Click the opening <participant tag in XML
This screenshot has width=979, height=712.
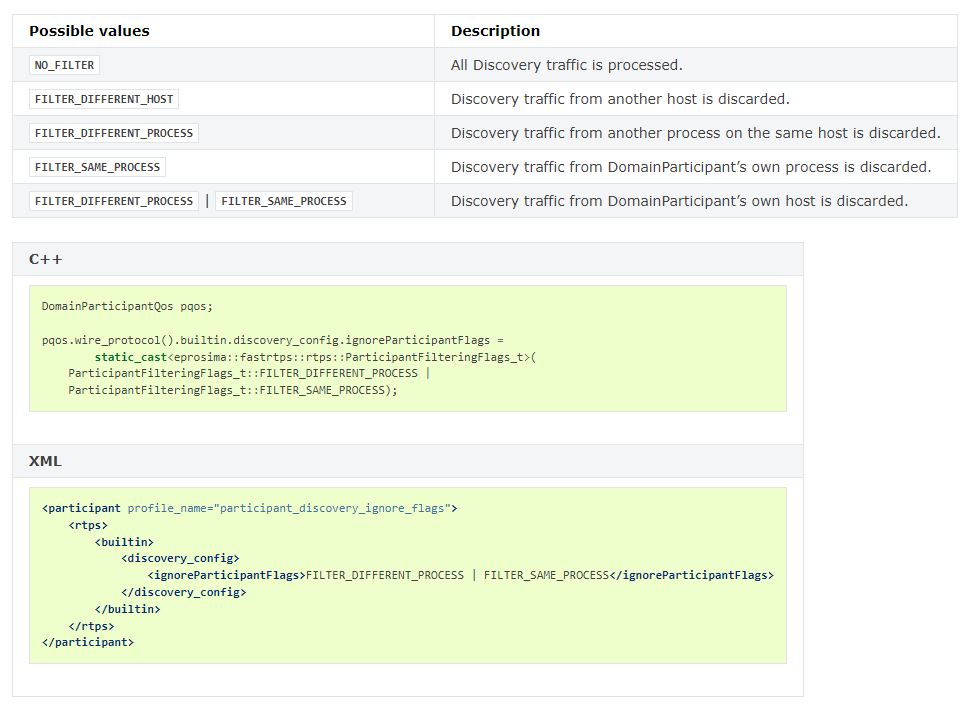coord(82,508)
